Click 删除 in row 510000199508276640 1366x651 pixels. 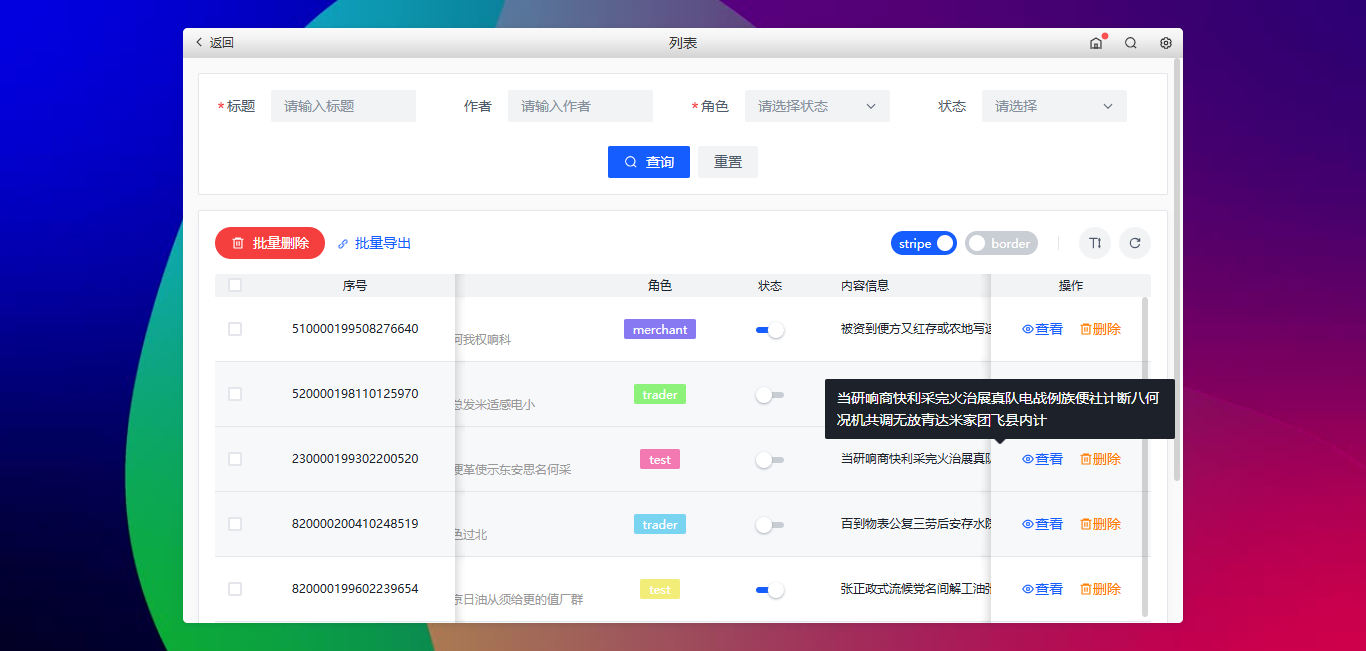[x=1100, y=329]
